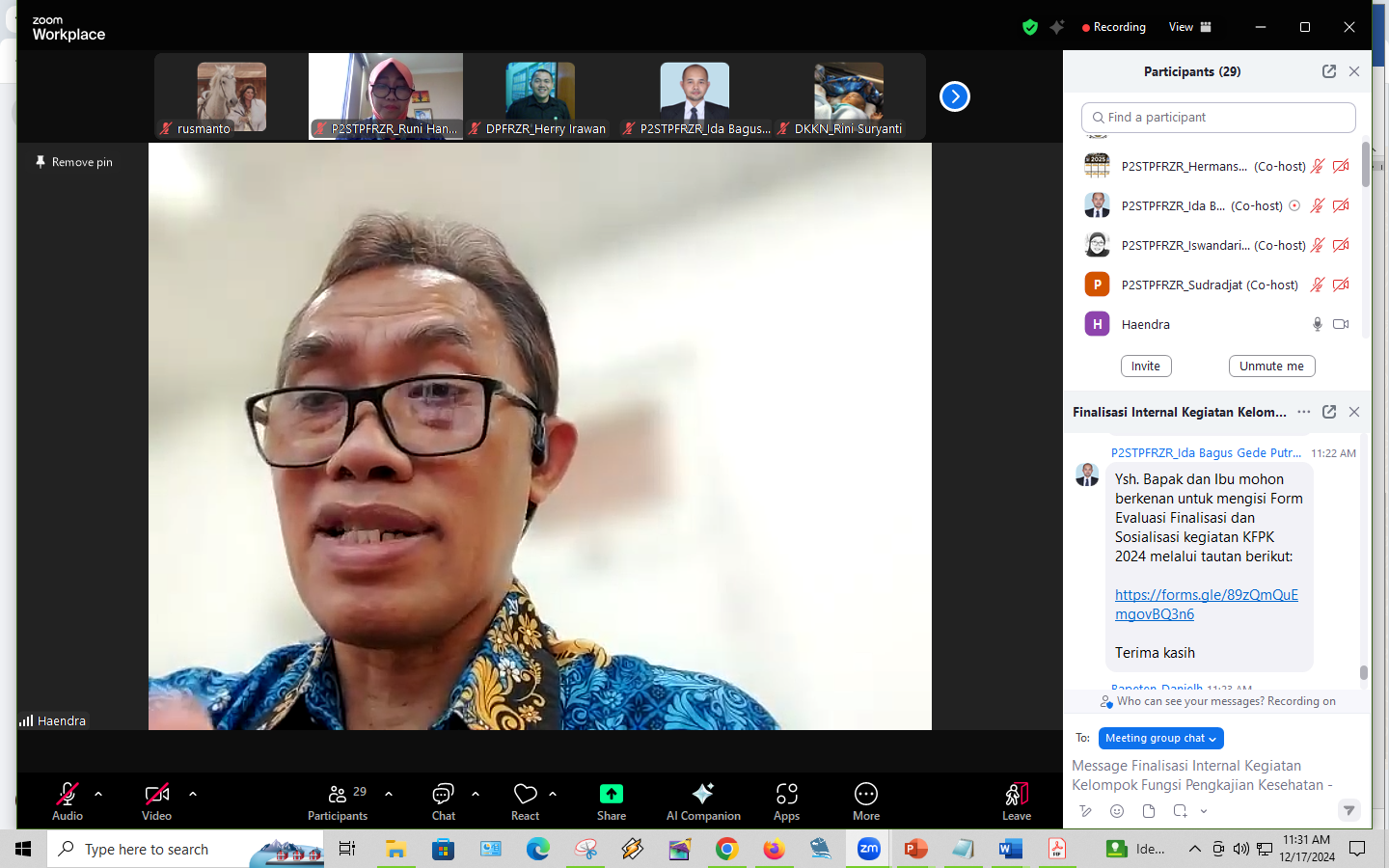Click the More options icon

(x=866, y=800)
